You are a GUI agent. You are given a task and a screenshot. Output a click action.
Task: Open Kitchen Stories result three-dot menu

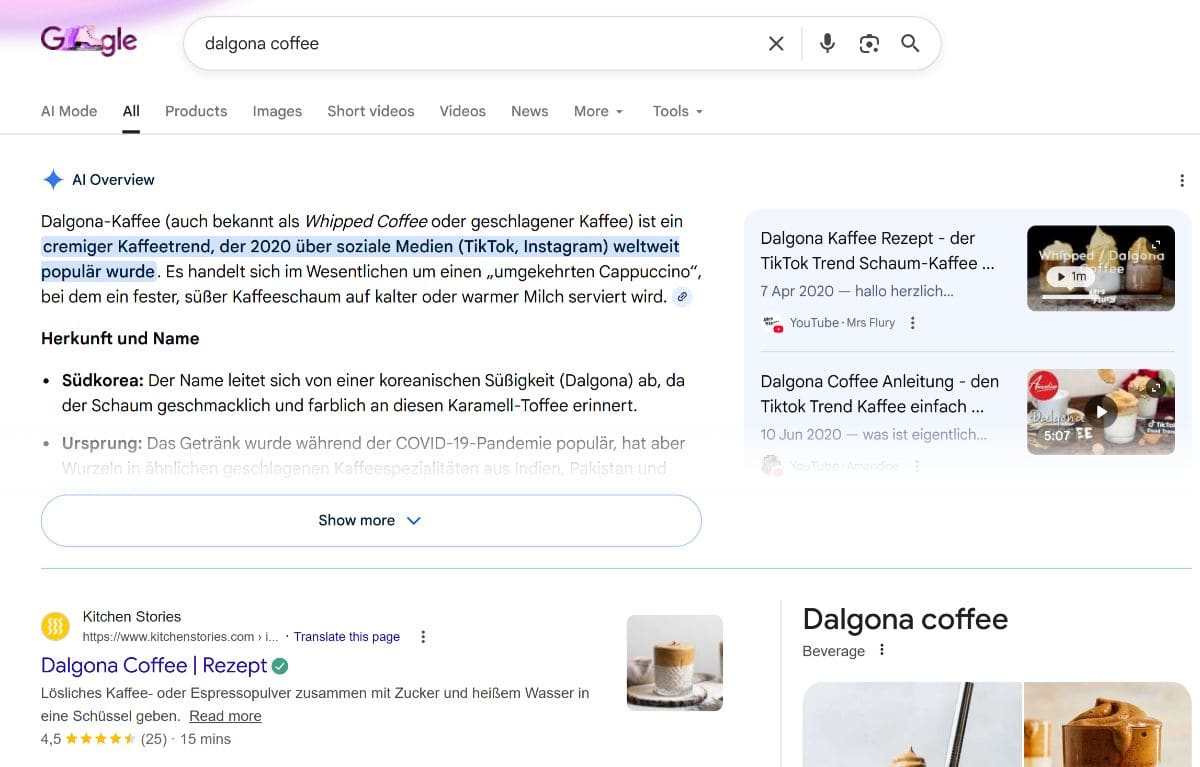pos(423,637)
